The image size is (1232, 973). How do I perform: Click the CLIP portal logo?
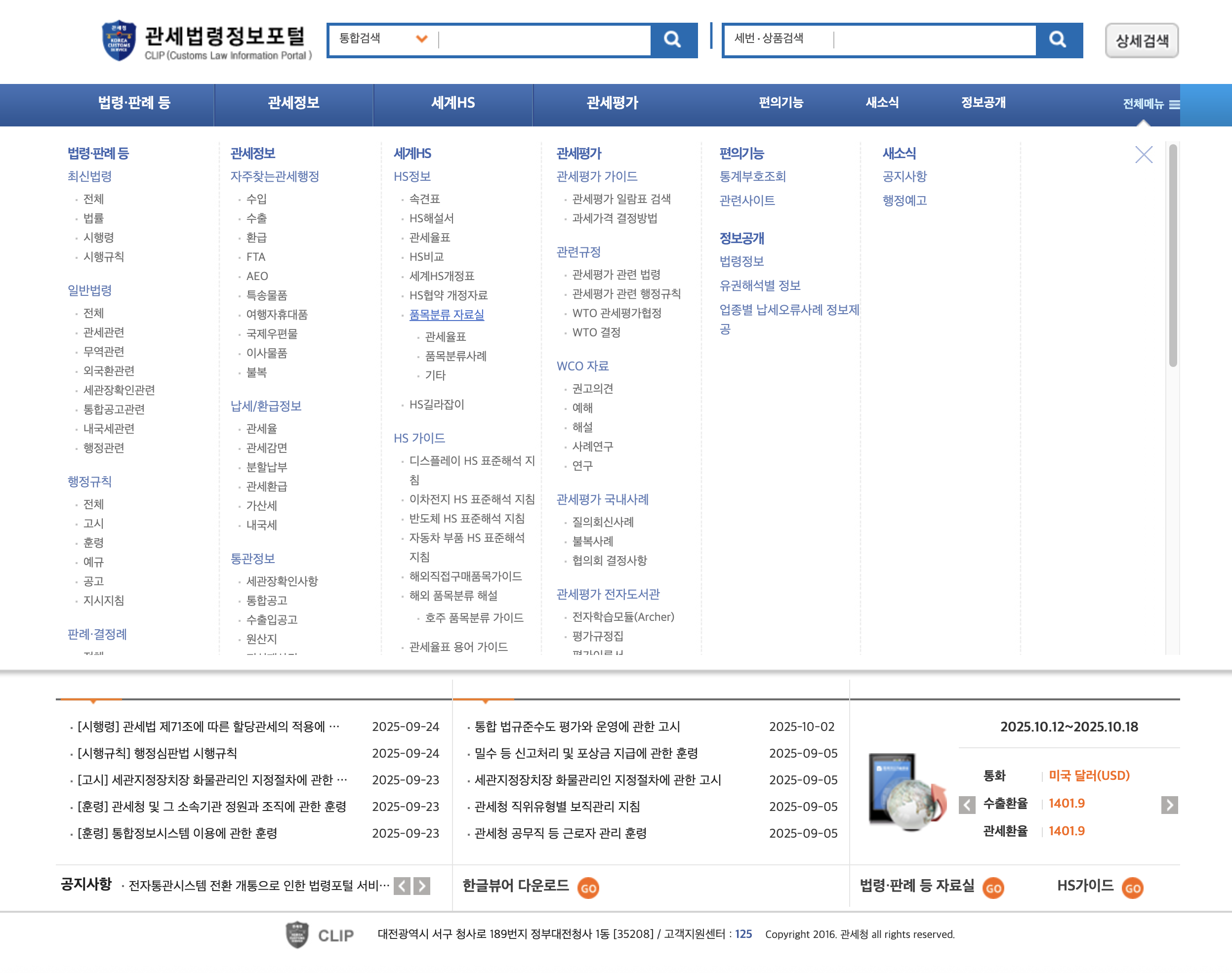coord(206,41)
